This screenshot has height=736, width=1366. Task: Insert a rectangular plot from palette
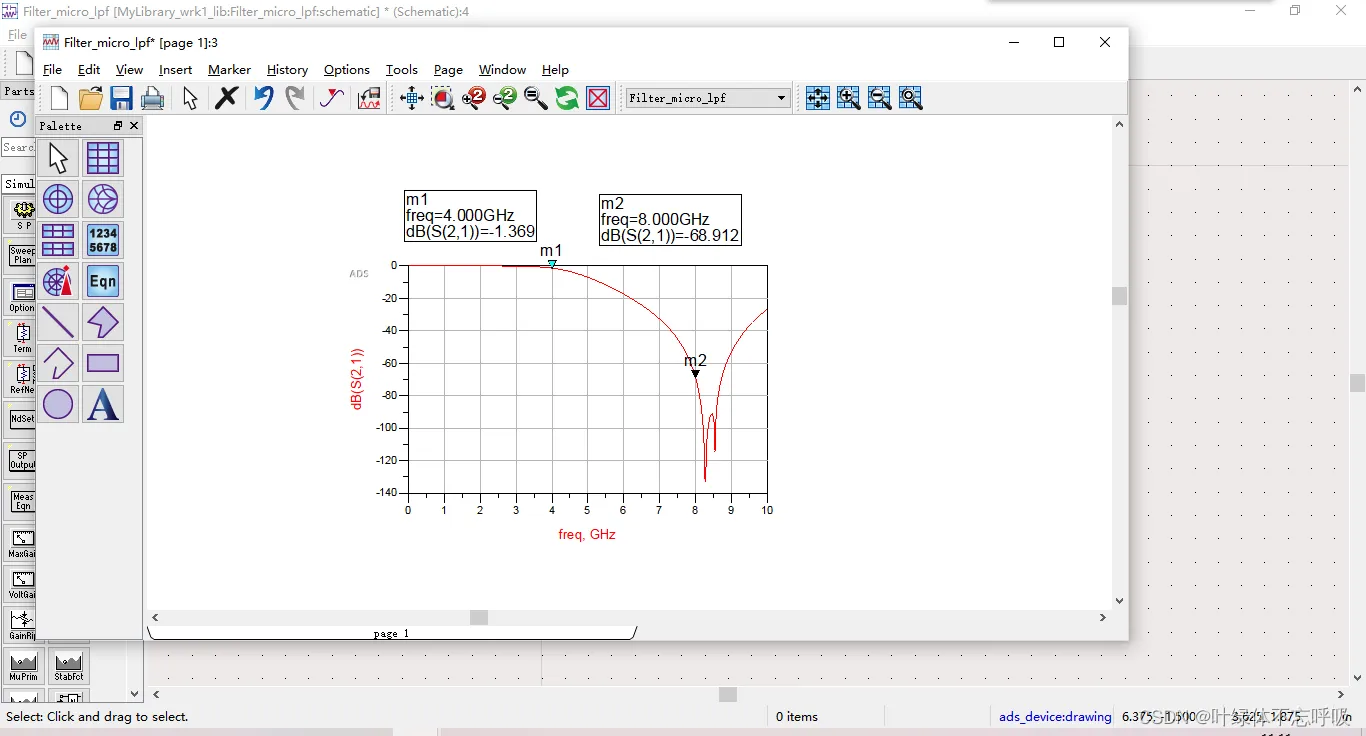(103, 158)
